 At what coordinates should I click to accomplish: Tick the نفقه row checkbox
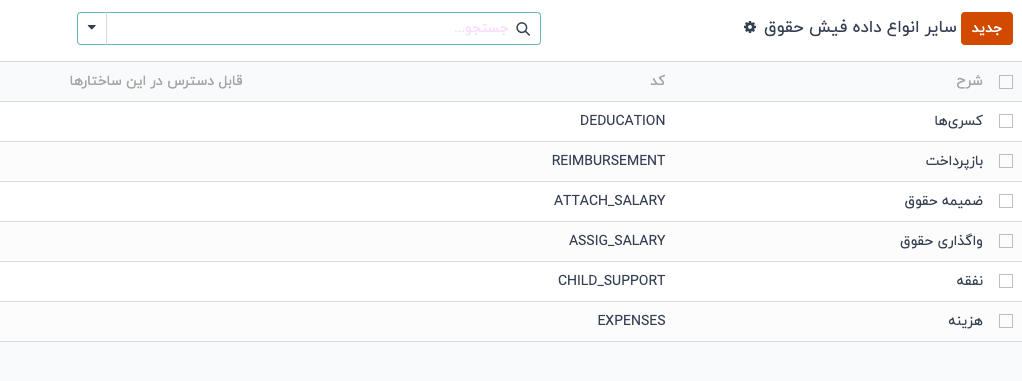click(x=1006, y=281)
